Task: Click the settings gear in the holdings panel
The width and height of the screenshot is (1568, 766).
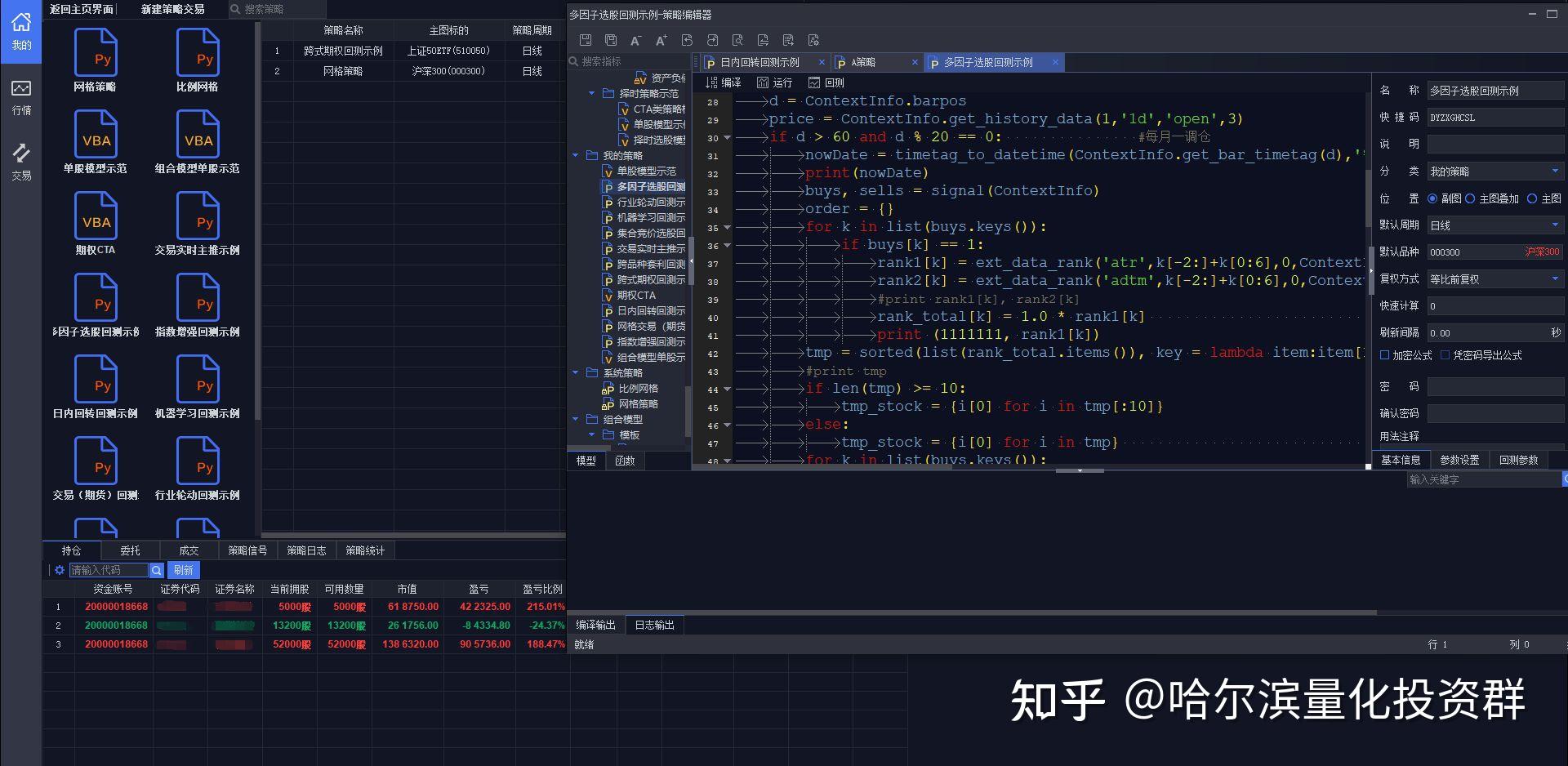Action: [60, 570]
